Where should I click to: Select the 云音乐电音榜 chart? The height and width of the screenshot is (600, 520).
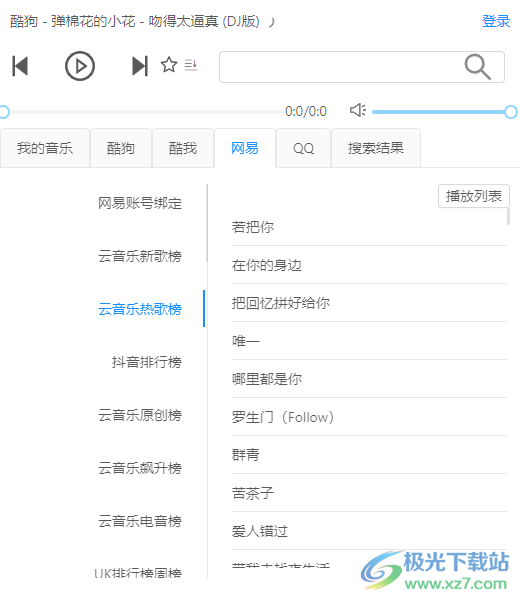pyautogui.click(x=140, y=521)
